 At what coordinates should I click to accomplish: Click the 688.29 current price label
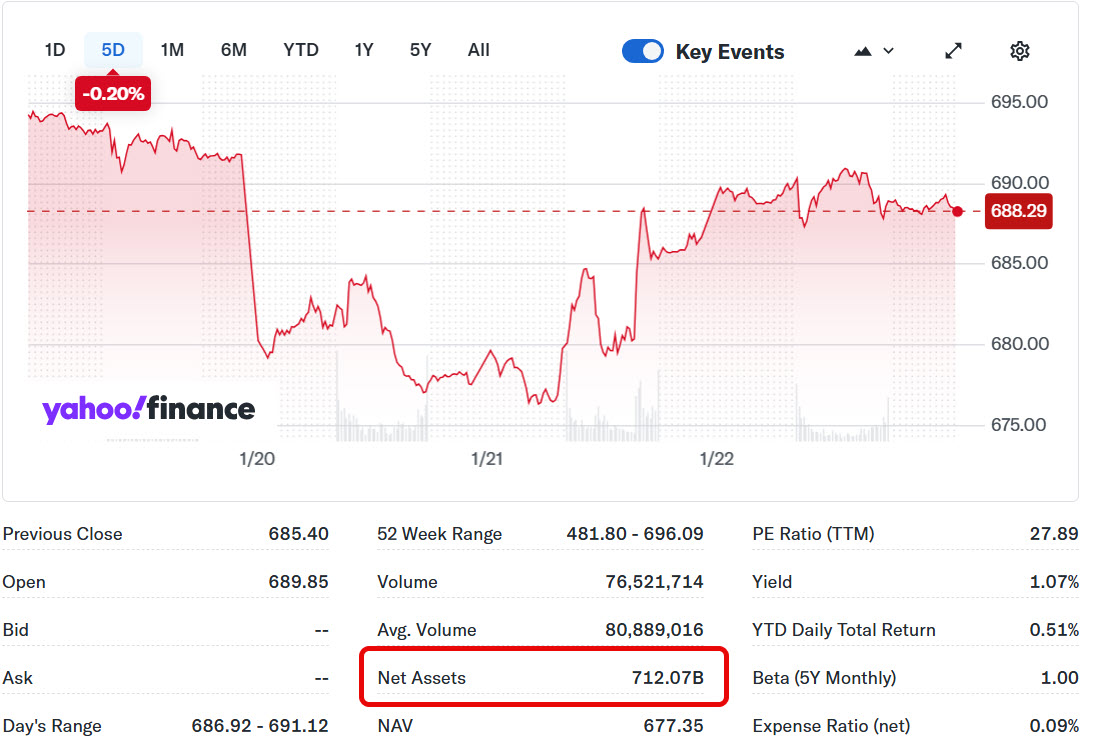pyautogui.click(x=1018, y=212)
